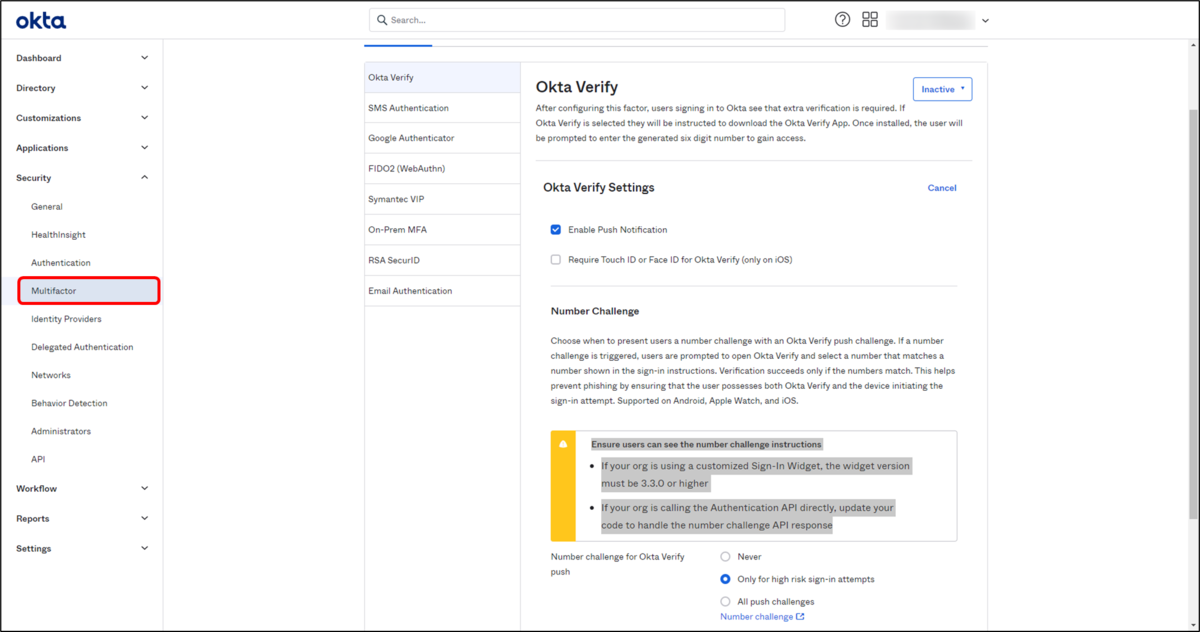1200x632 pixels.
Task: Expand the Workflow sidebar section
Action: click(81, 489)
